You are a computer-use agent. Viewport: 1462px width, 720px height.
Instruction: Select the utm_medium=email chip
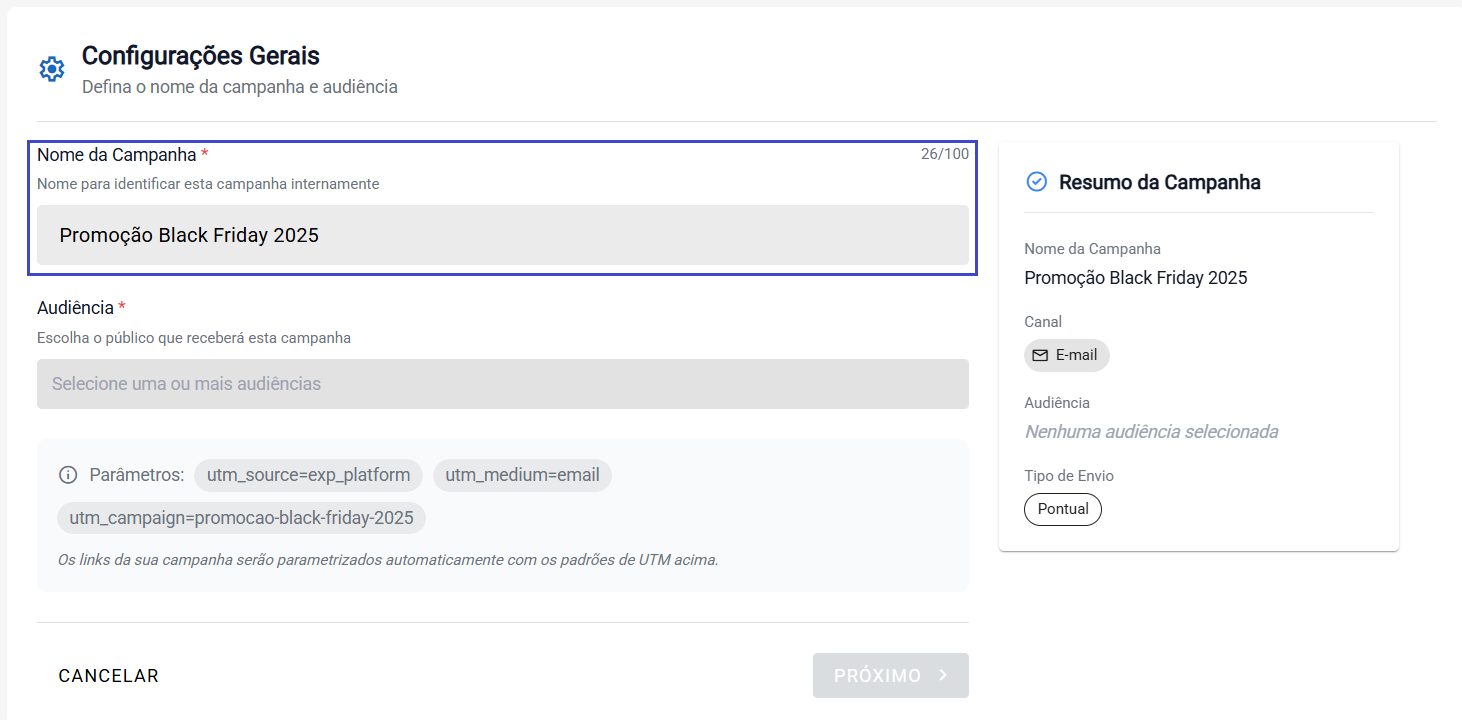coord(521,475)
